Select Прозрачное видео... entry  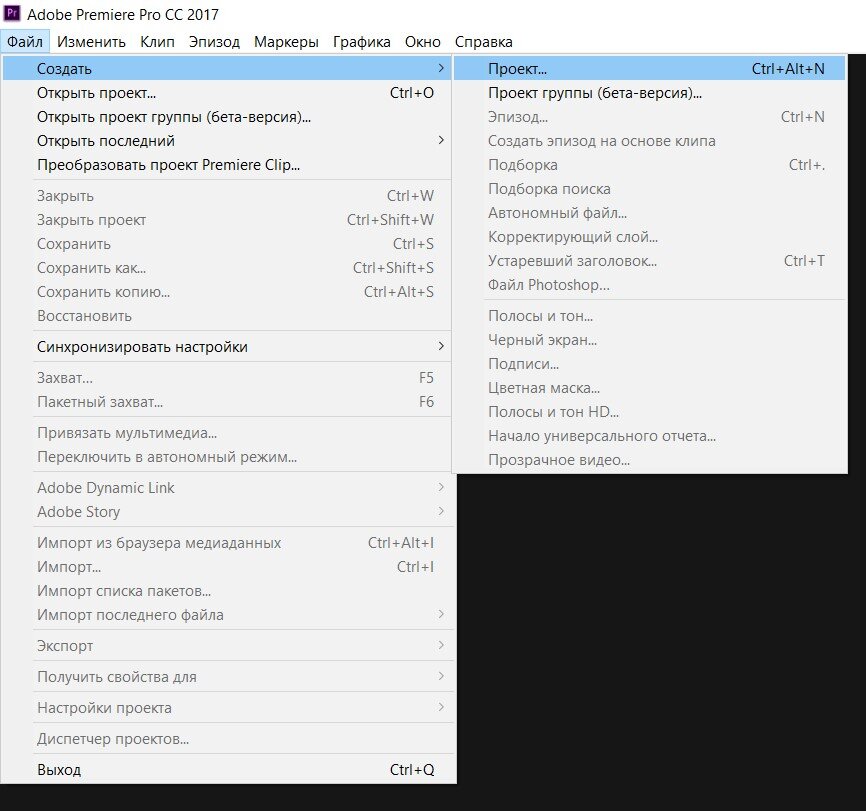tap(650, 460)
